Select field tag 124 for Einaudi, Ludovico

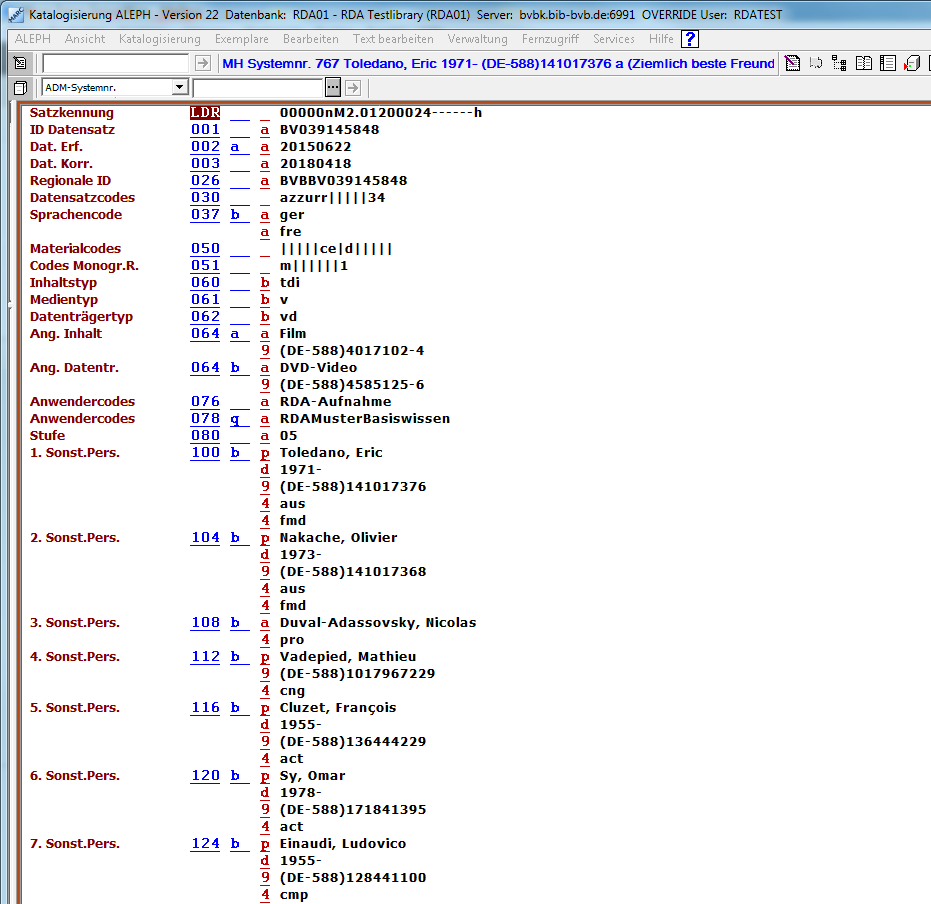point(205,844)
